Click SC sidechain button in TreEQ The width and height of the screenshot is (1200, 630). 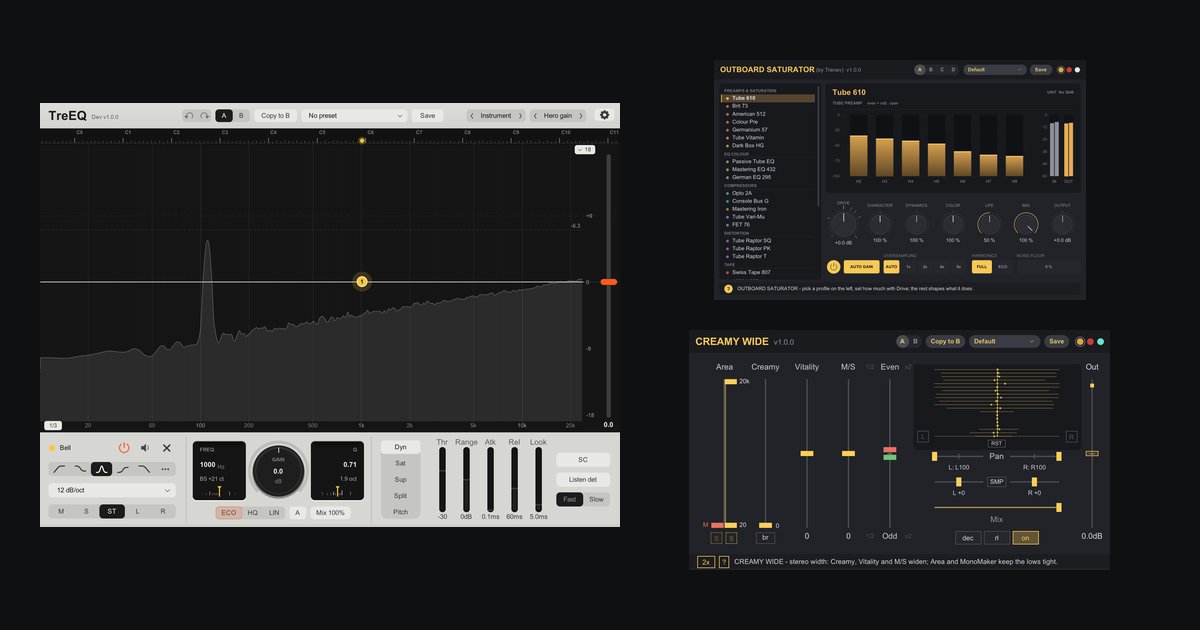pos(583,460)
